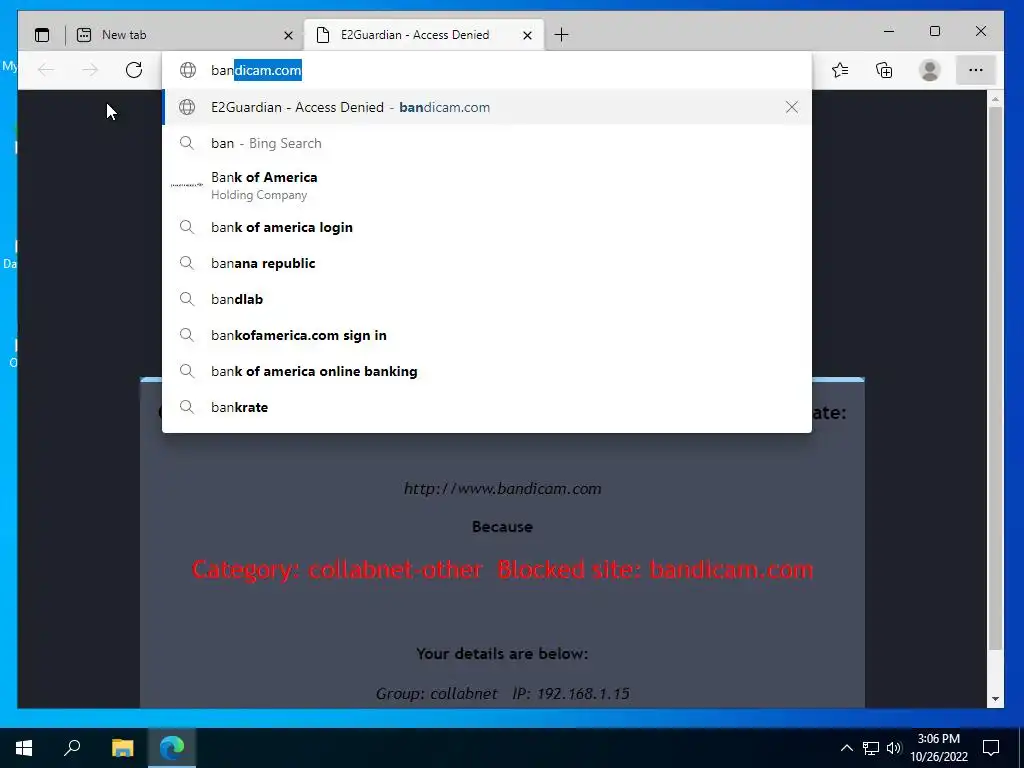Click the 'Because' text on the page

[x=502, y=526]
